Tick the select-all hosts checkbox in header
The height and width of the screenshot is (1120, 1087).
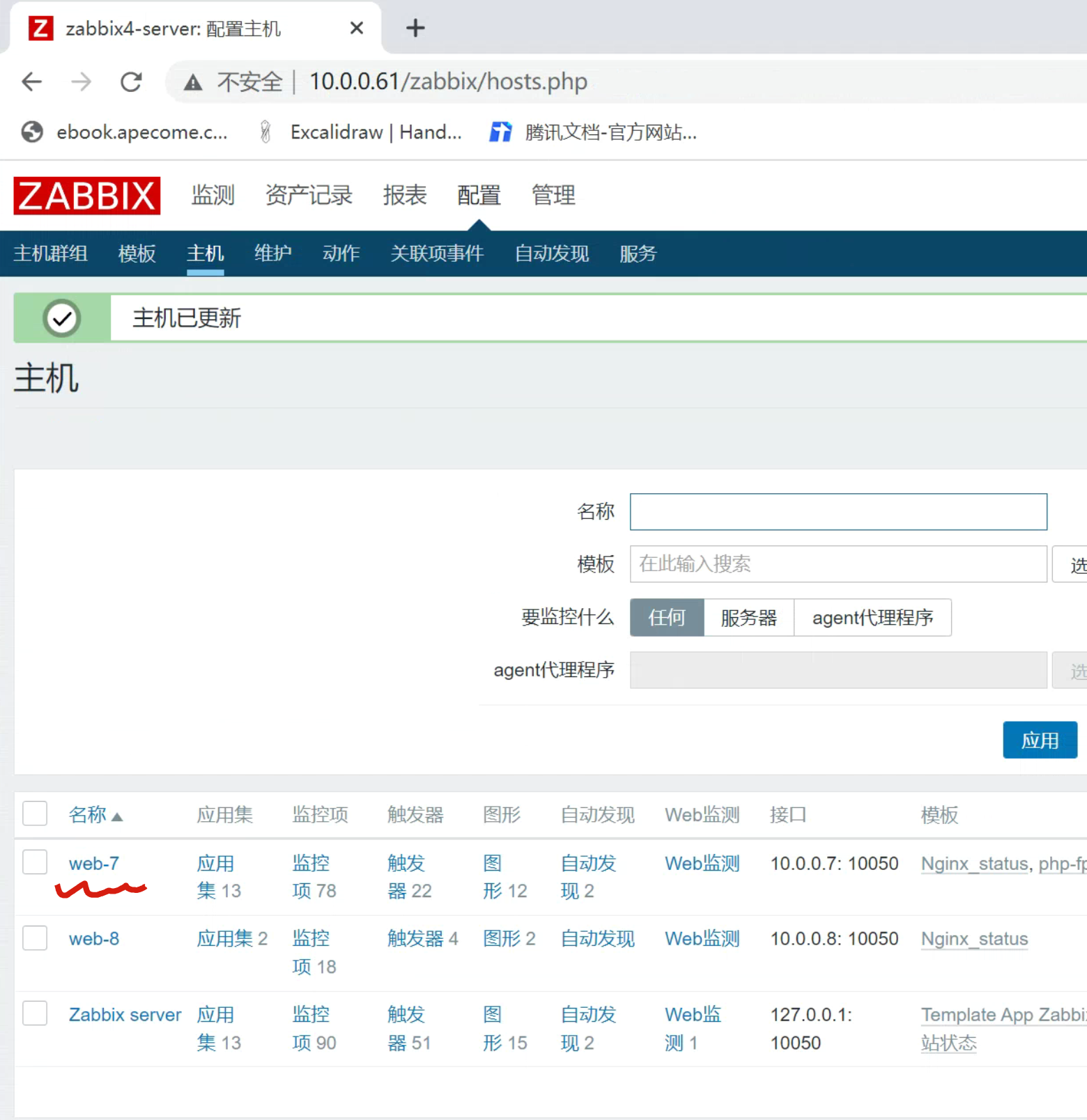pyautogui.click(x=35, y=814)
